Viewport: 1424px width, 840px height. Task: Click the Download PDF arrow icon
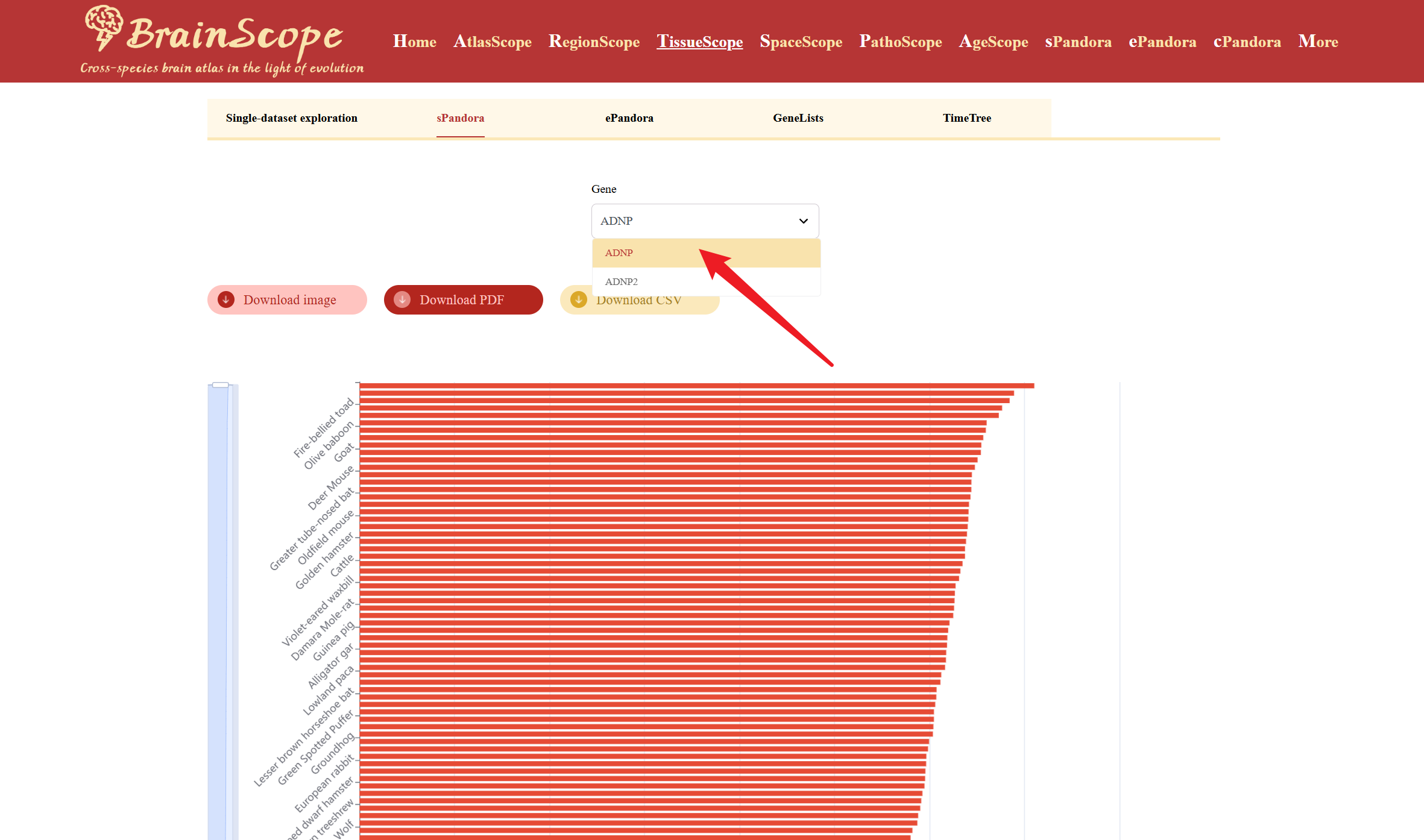click(x=402, y=299)
